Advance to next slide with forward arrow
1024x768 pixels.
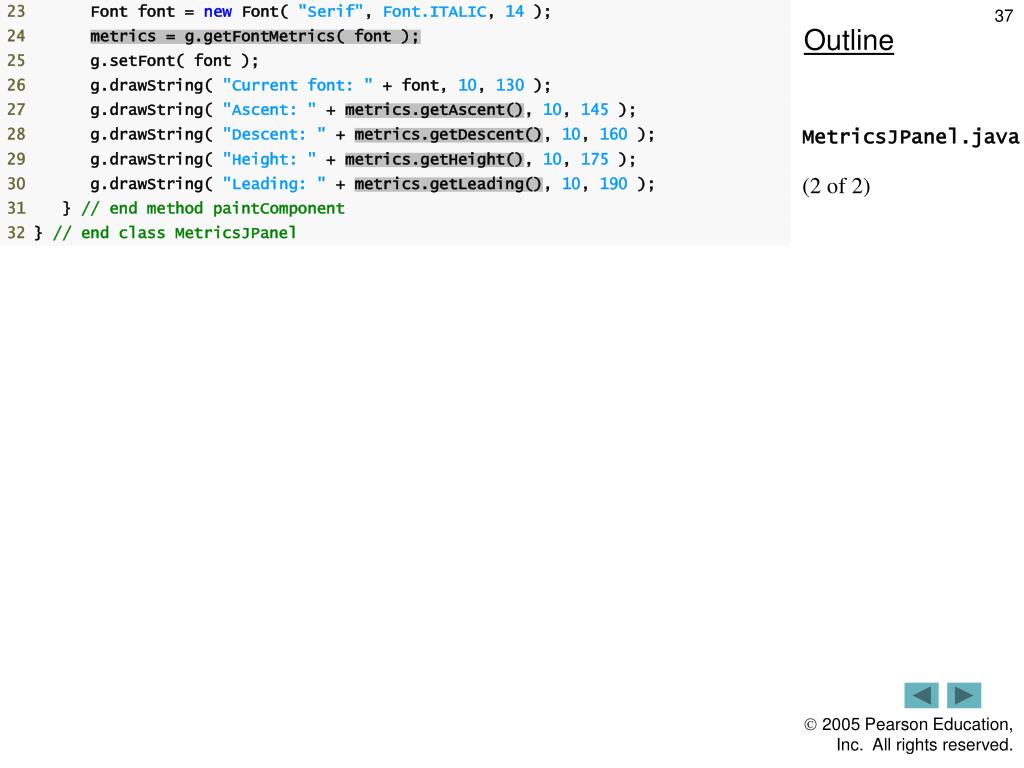964,695
